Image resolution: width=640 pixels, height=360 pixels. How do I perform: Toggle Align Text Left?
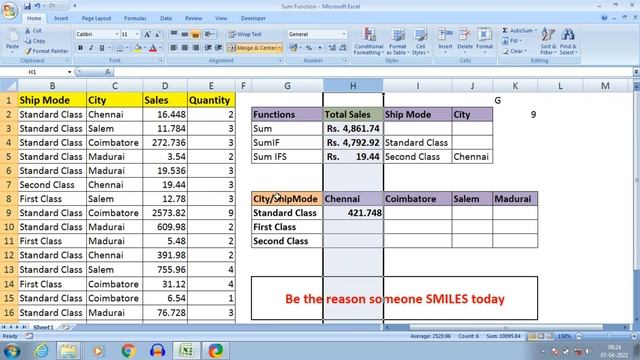(x=174, y=48)
